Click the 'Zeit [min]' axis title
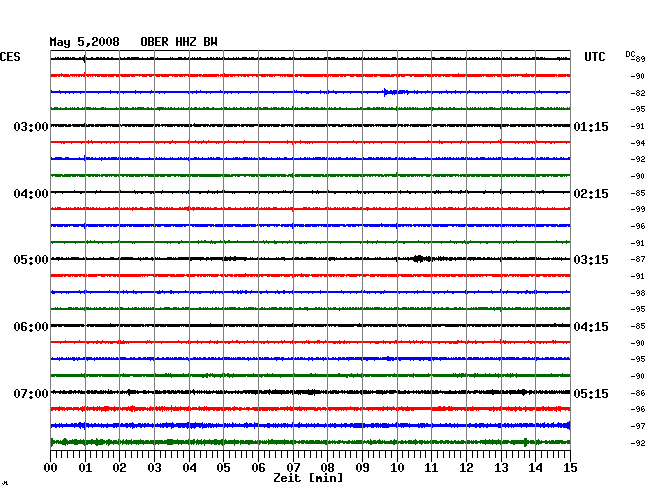650x494 pixels. pos(308,478)
